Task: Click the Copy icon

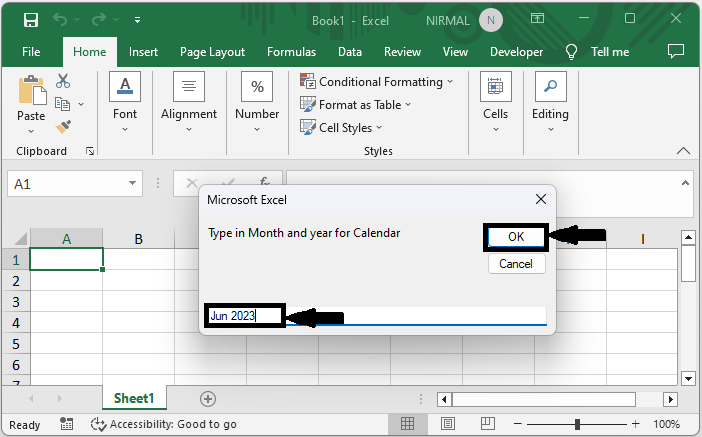Action: click(x=62, y=104)
